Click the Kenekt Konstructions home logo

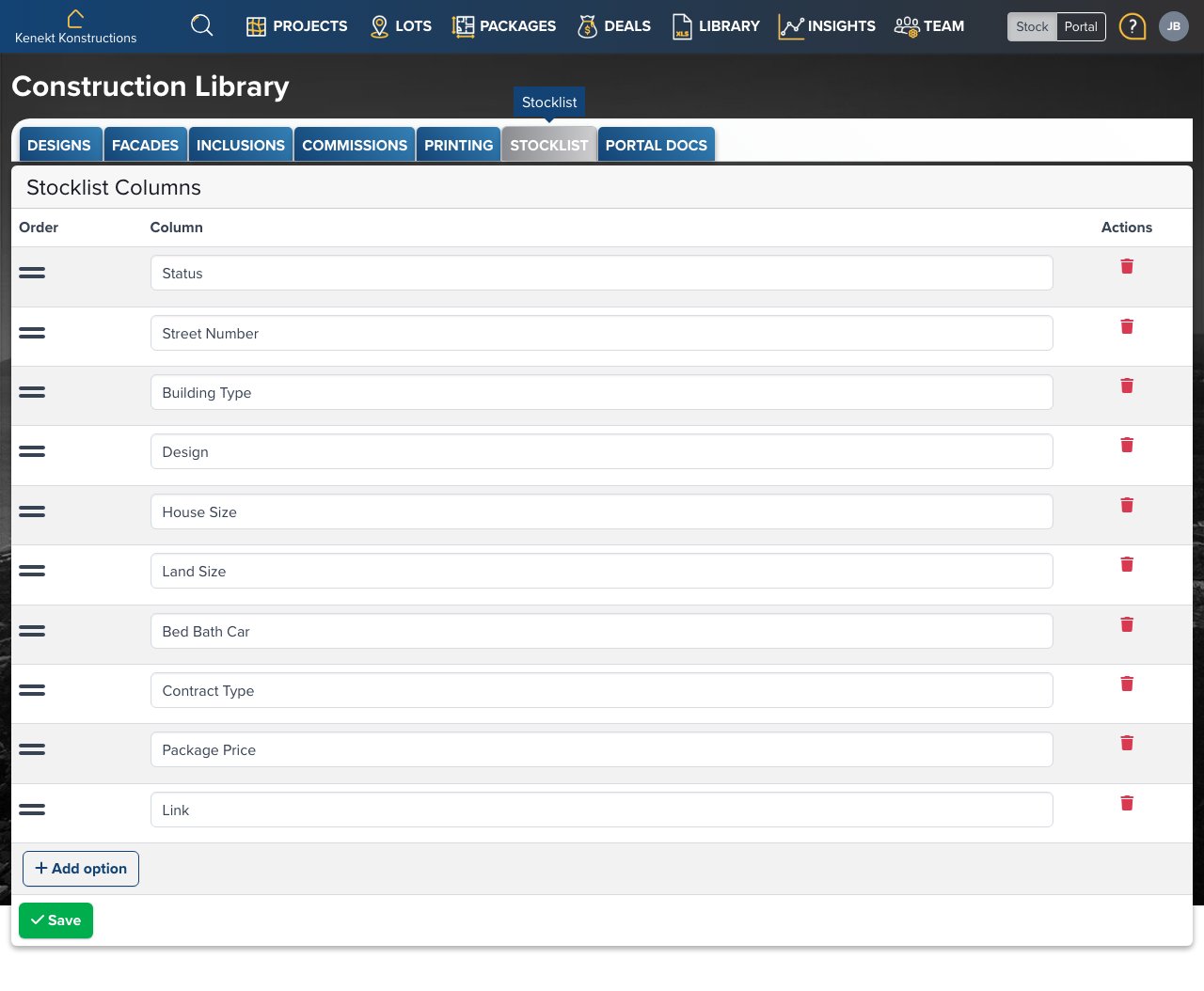click(75, 26)
